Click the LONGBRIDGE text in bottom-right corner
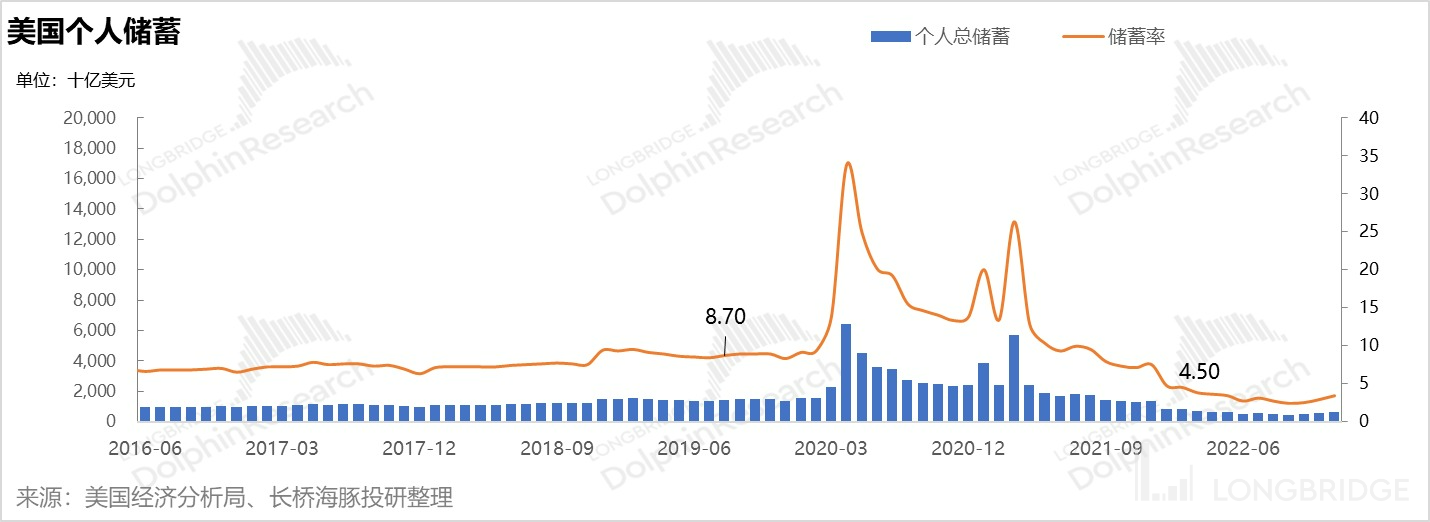Viewport: 1430px width, 522px height. click(x=1310, y=490)
